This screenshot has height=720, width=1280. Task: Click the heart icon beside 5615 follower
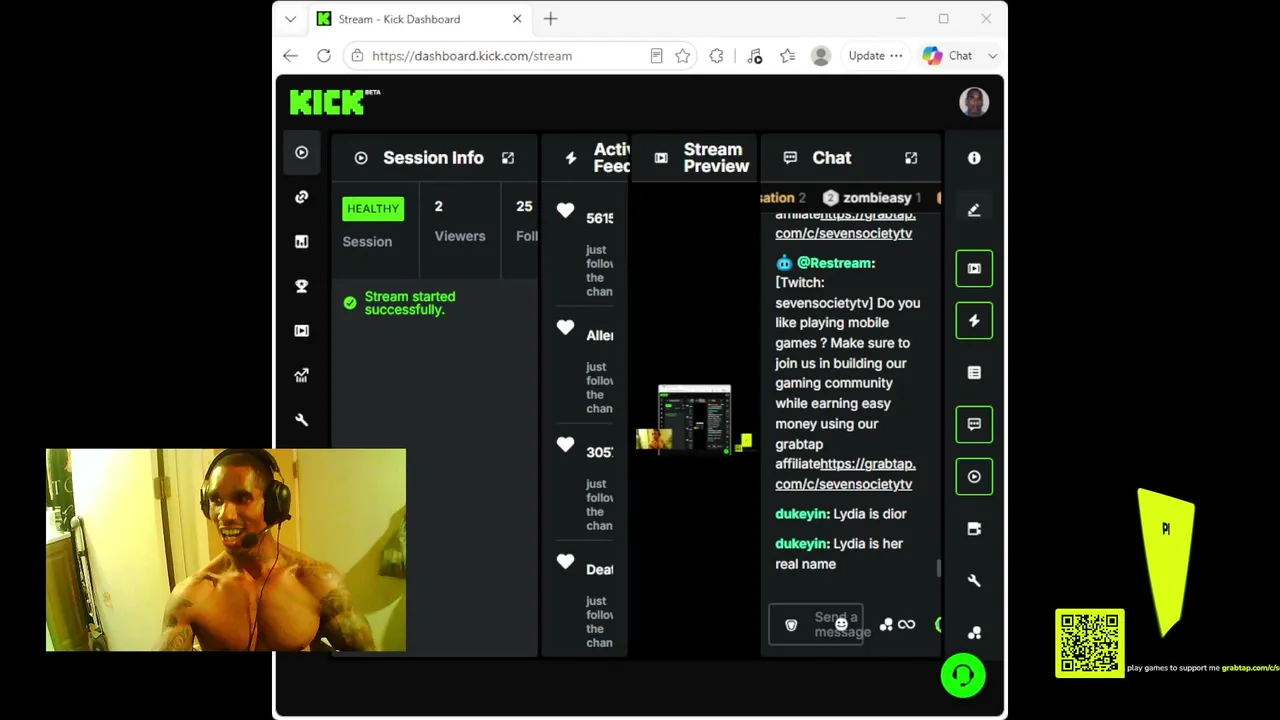tap(565, 210)
